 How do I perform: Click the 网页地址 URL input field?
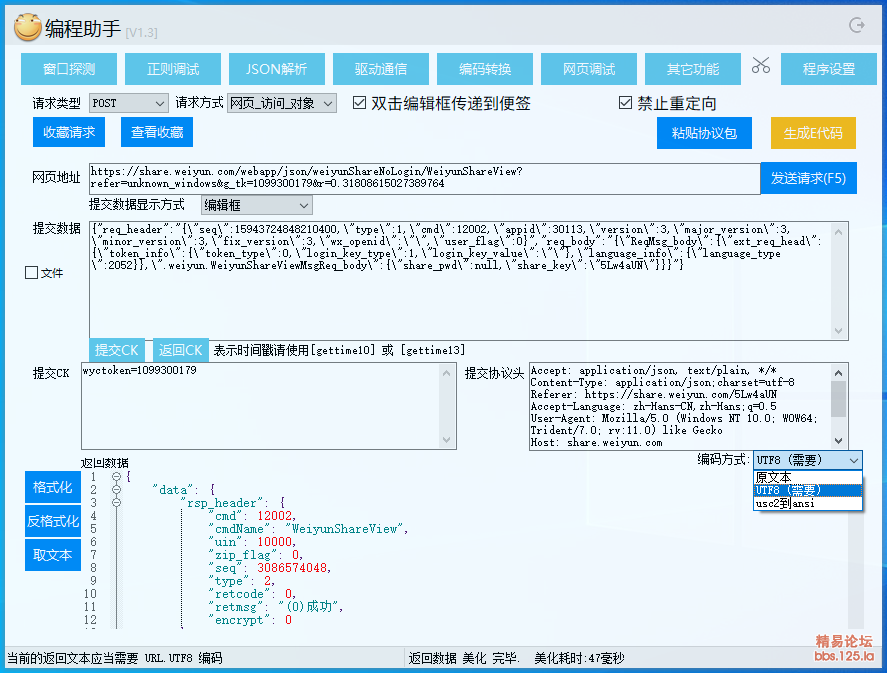click(424, 178)
